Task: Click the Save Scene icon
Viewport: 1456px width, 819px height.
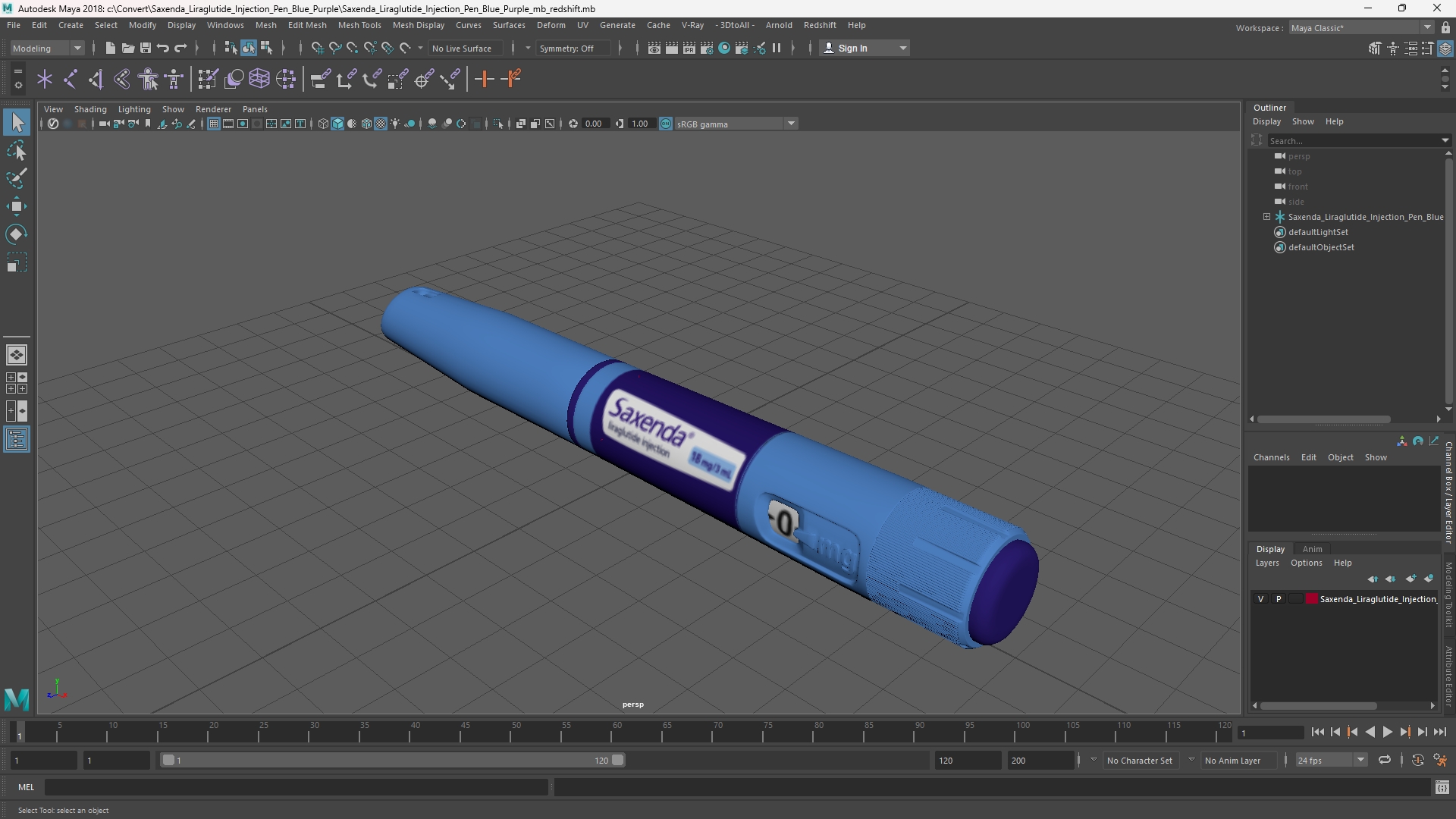Action: 145,48
